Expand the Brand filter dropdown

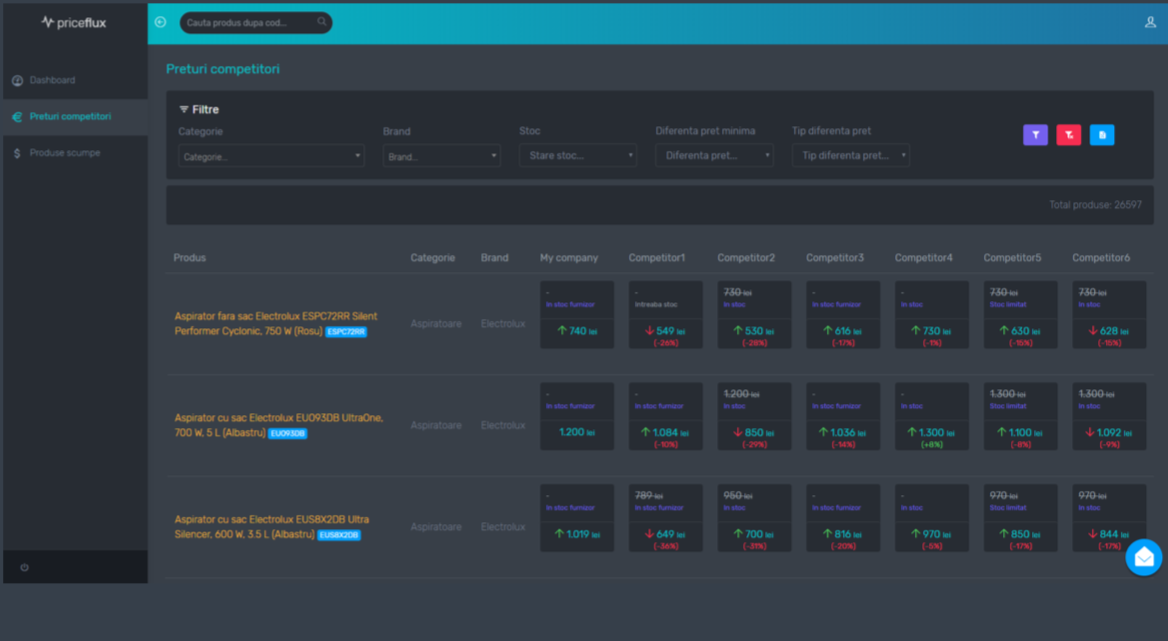pyautogui.click(x=441, y=156)
